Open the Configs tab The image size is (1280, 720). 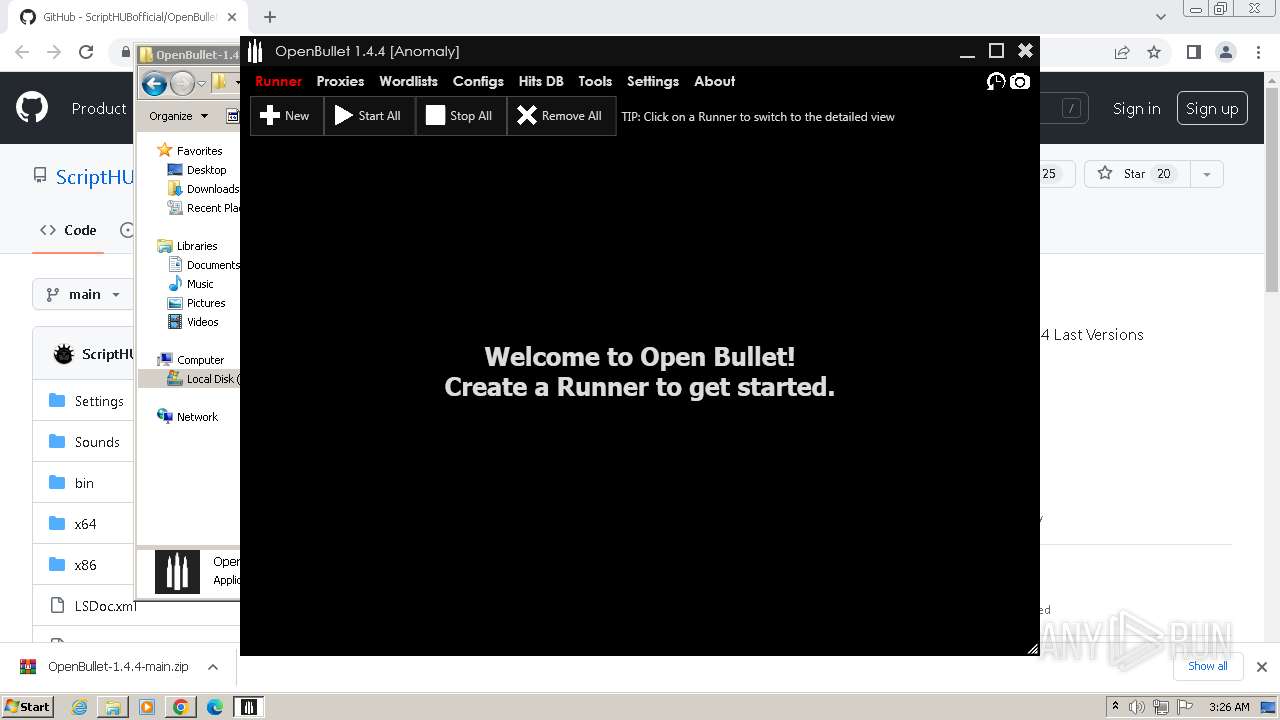point(478,81)
